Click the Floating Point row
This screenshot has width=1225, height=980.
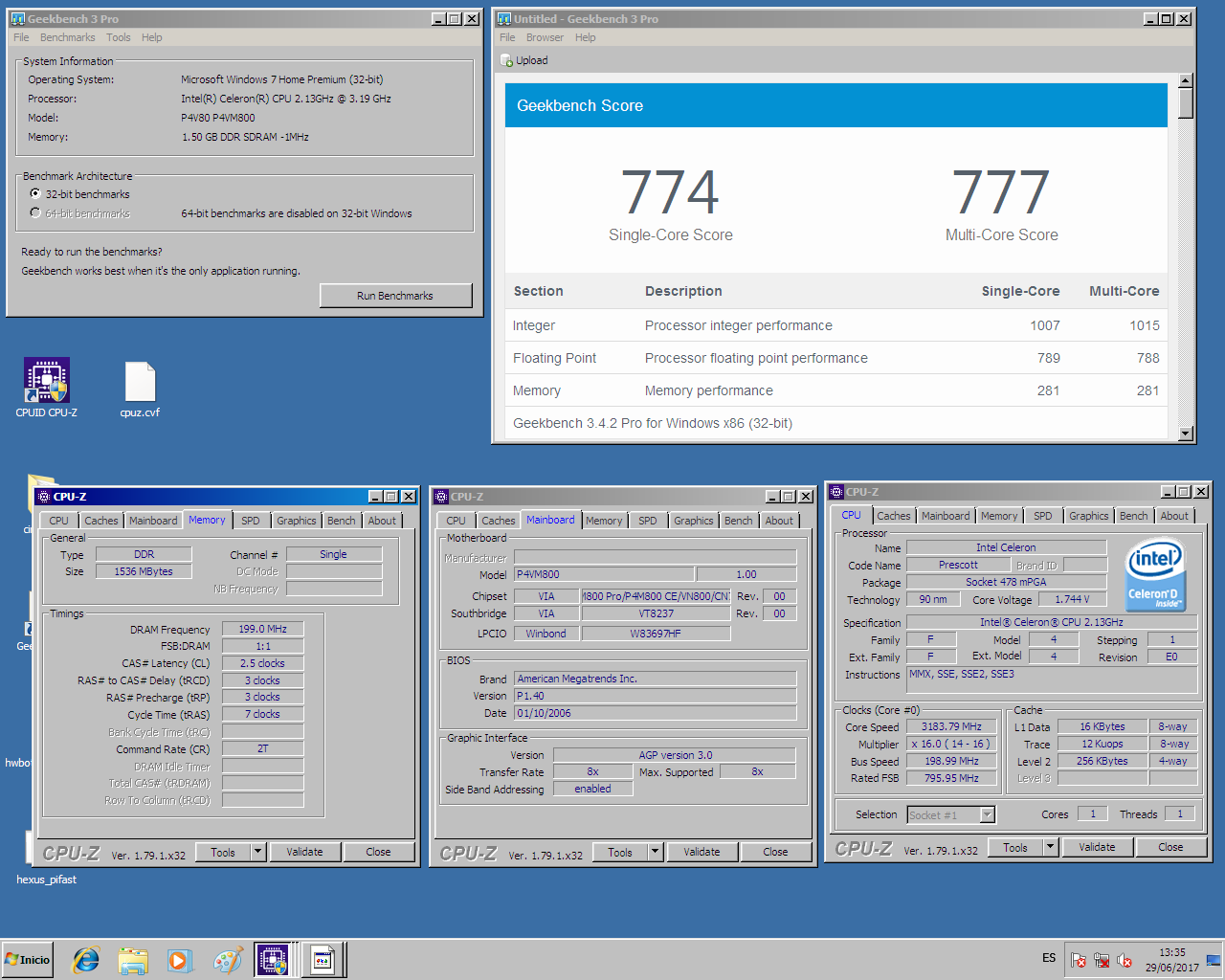pos(835,358)
